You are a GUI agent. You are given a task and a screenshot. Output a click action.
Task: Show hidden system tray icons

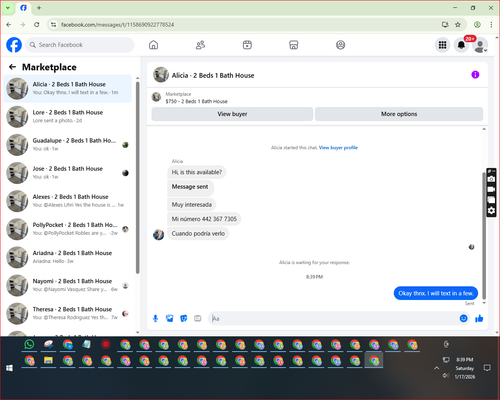(x=436, y=368)
